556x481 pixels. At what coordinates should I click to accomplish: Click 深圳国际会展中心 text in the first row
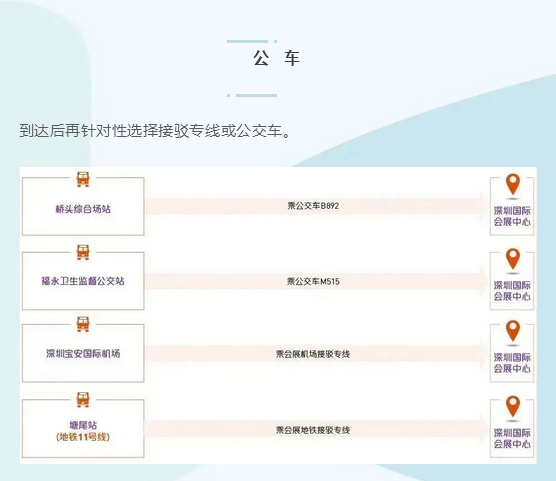click(x=512, y=216)
